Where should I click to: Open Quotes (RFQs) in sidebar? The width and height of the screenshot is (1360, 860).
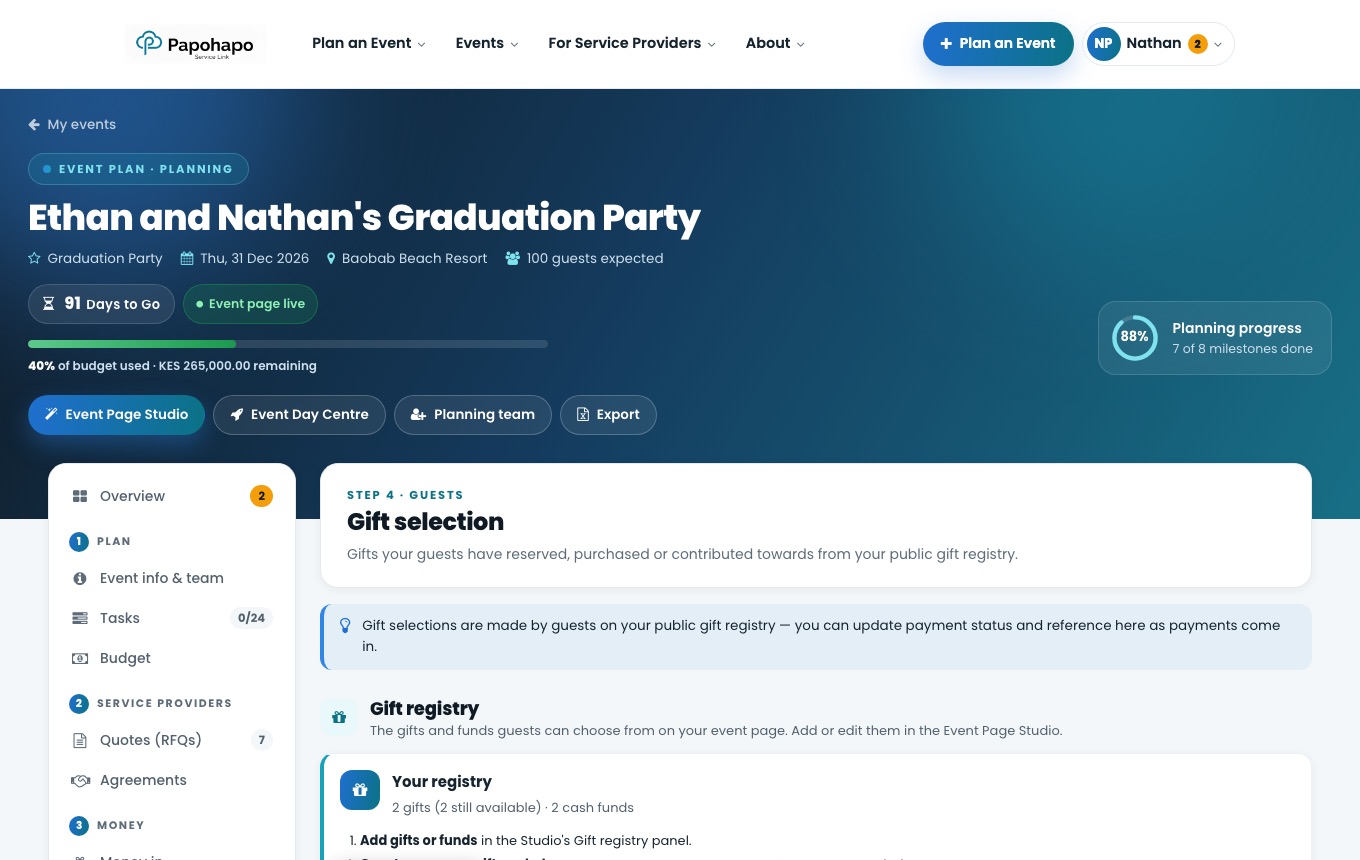(172, 740)
